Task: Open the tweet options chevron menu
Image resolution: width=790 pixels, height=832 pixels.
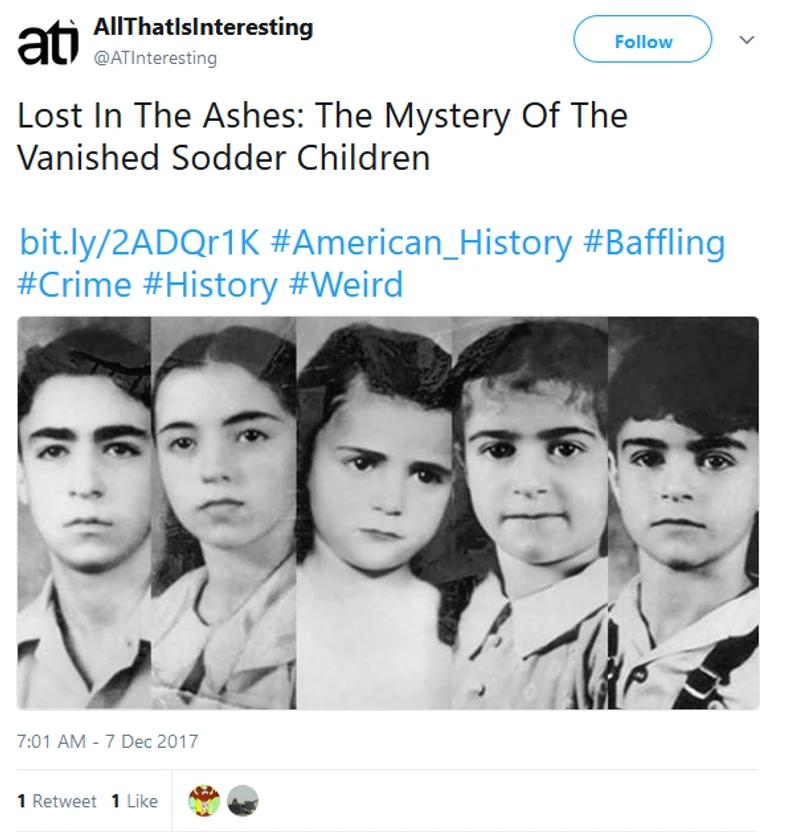Action: click(746, 41)
